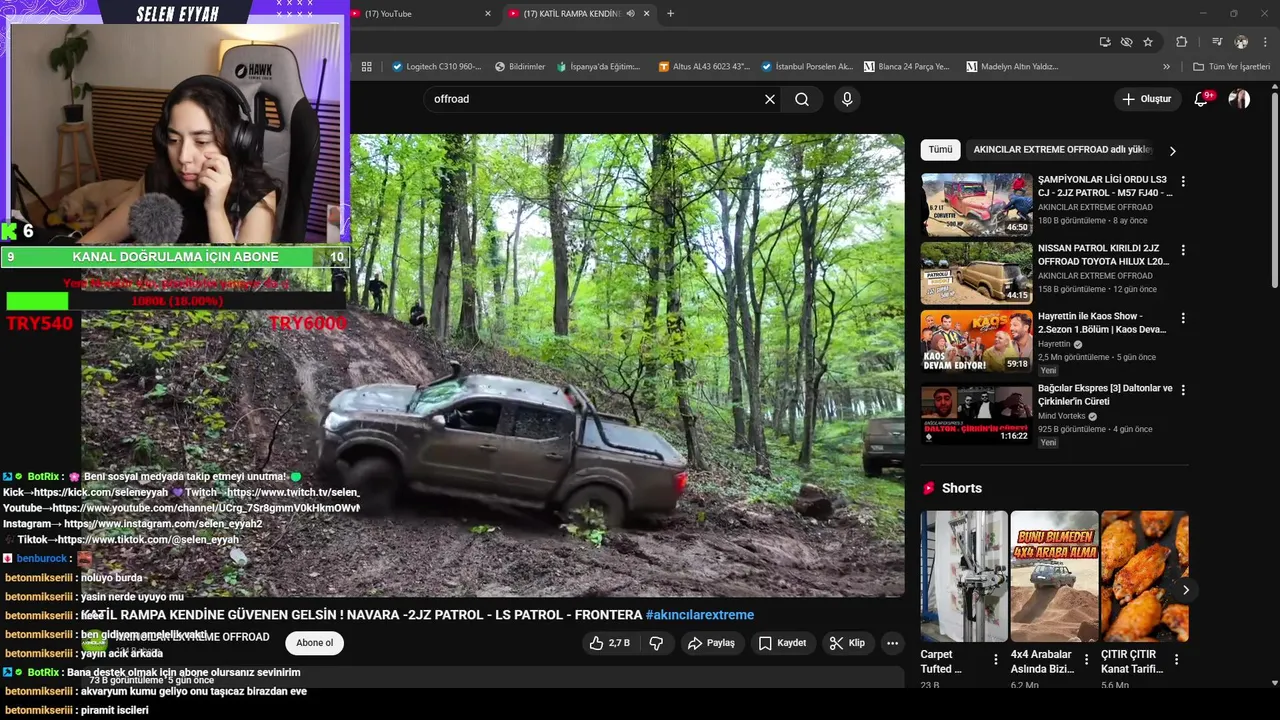The width and height of the screenshot is (1280, 720).
Task: Start voice search with the microphone icon
Action: (x=847, y=99)
